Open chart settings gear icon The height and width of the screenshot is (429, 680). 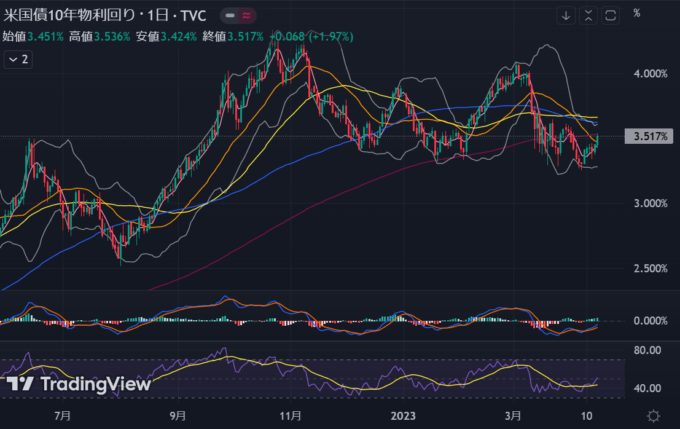pyautogui.click(x=652, y=414)
